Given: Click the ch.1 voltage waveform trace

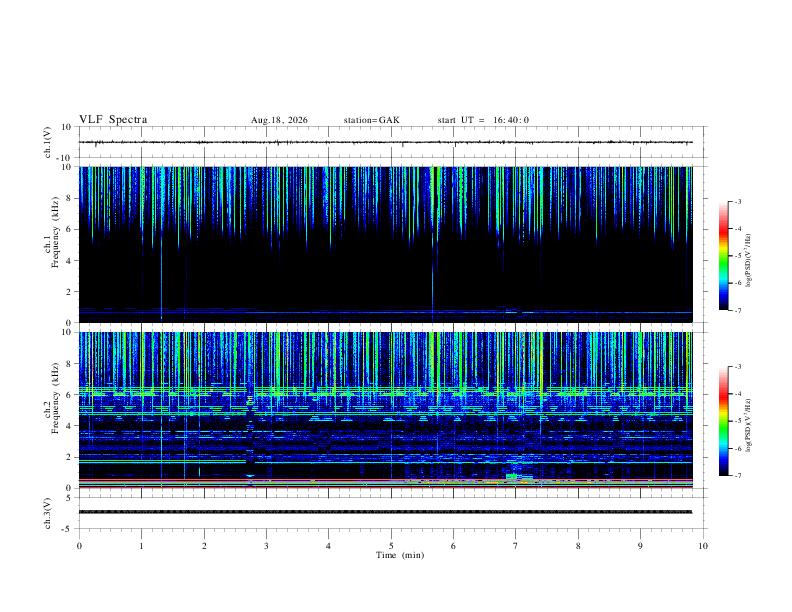Looking at the screenshot, I should pos(385,142).
